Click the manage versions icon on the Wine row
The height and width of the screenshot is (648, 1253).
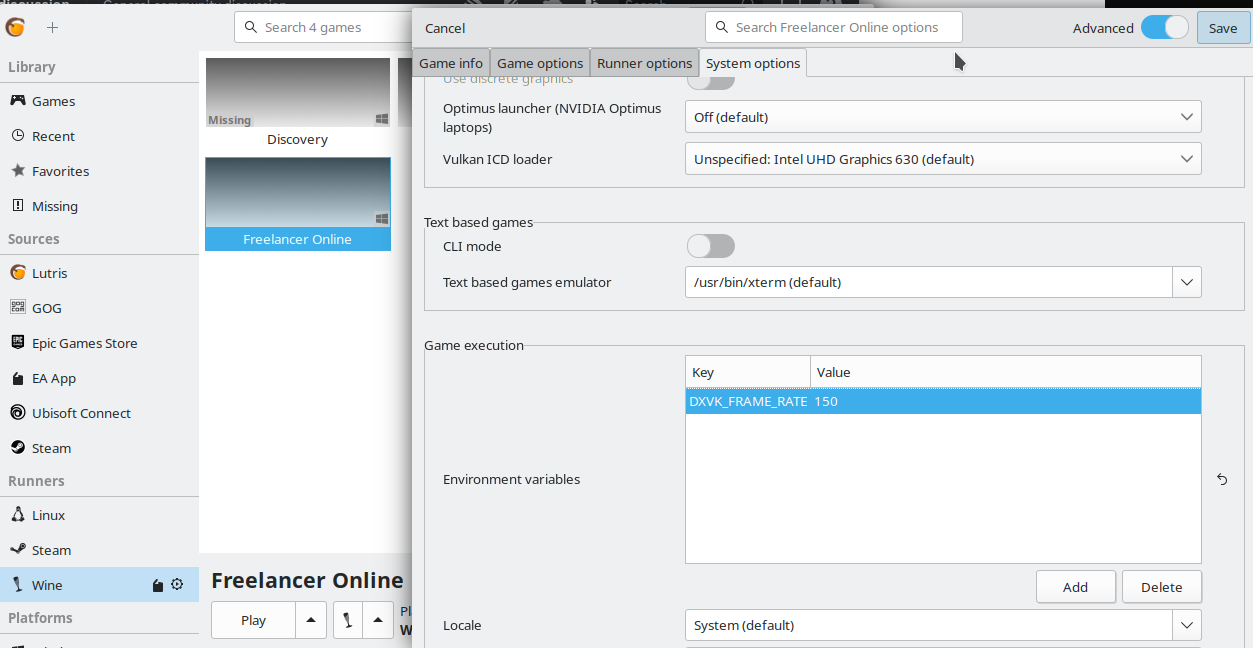[x=157, y=585]
